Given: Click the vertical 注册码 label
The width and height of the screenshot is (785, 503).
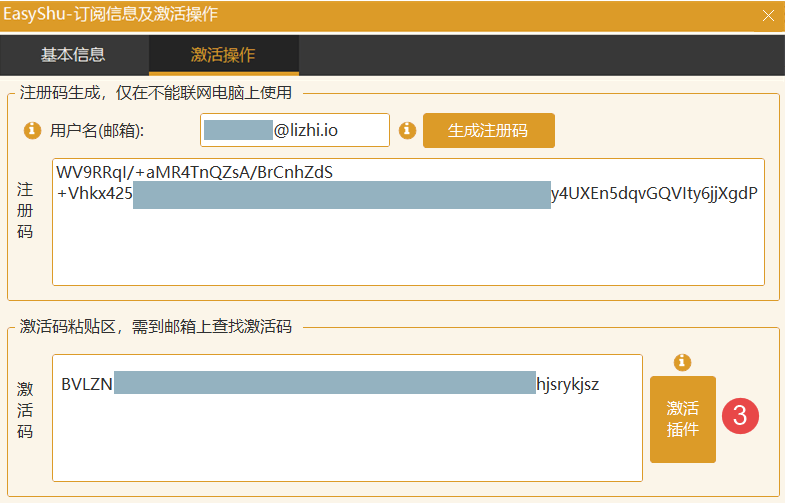Looking at the screenshot, I should point(26,211).
